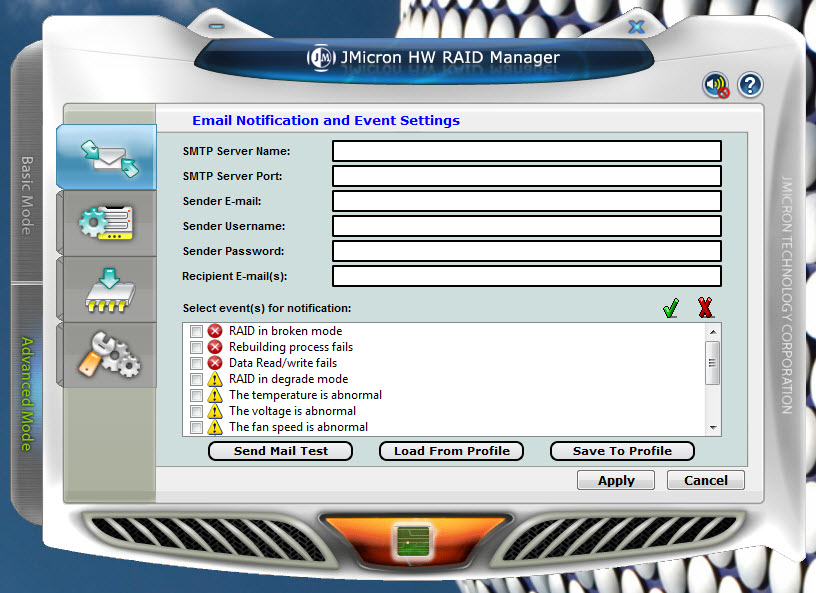
Task: Open the wrench and gears tools sidebar icon
Action: click(x=107, y=355)
